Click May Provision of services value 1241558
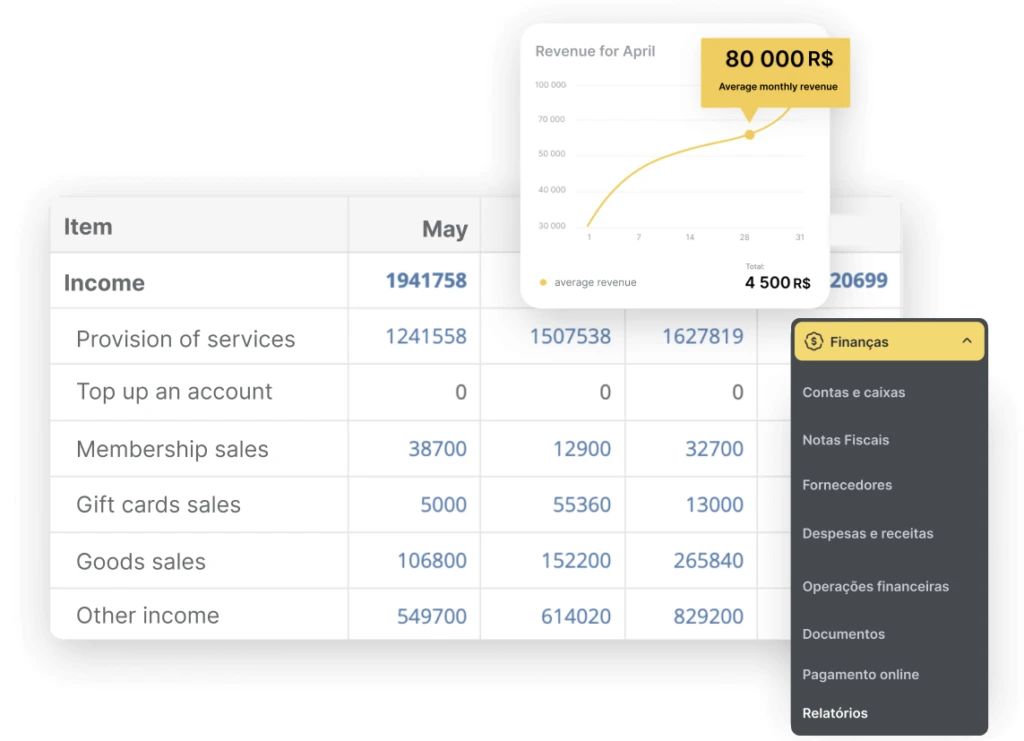1024x741 pixels. pos(426,337)
